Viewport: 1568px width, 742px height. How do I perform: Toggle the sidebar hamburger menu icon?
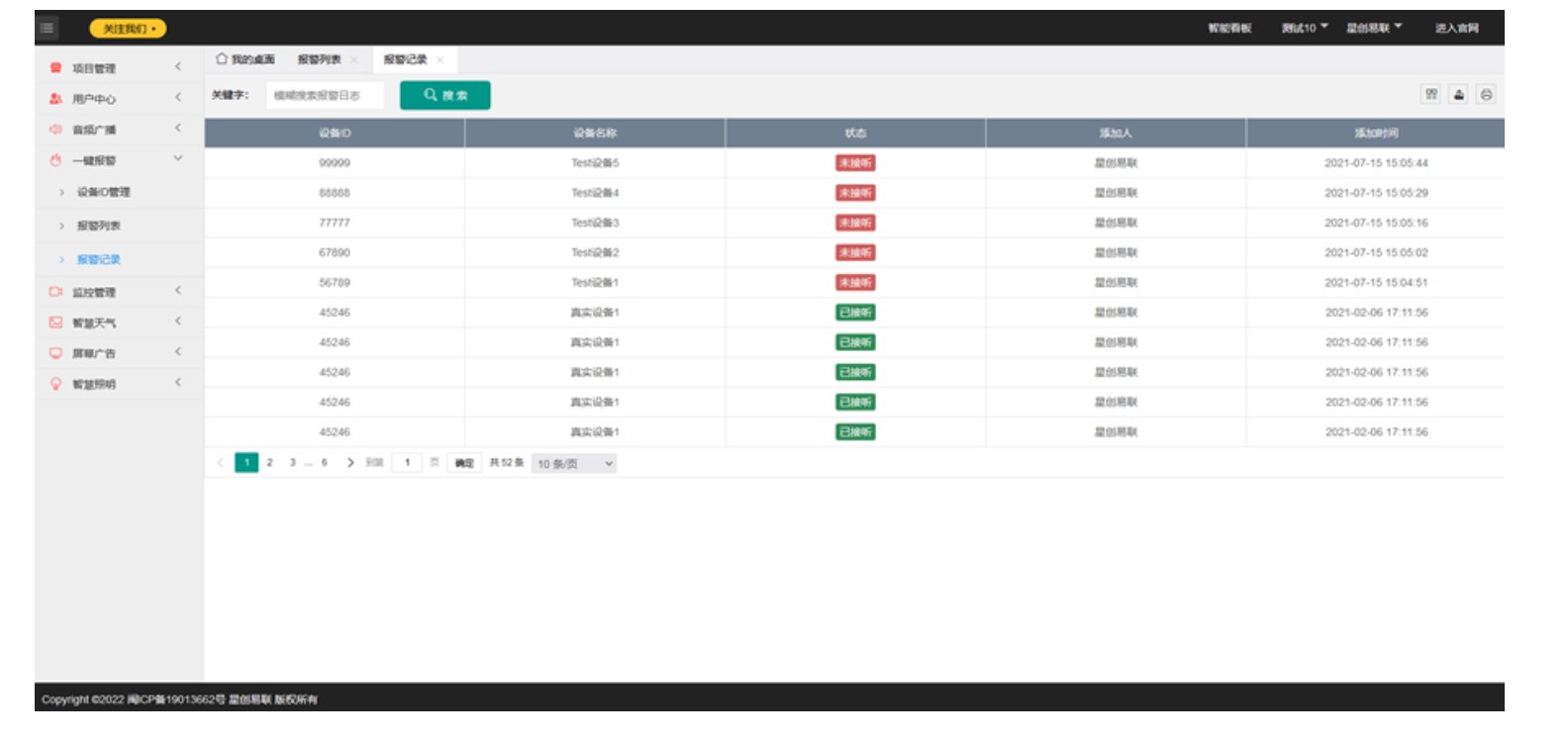click(x=48, y=29)
